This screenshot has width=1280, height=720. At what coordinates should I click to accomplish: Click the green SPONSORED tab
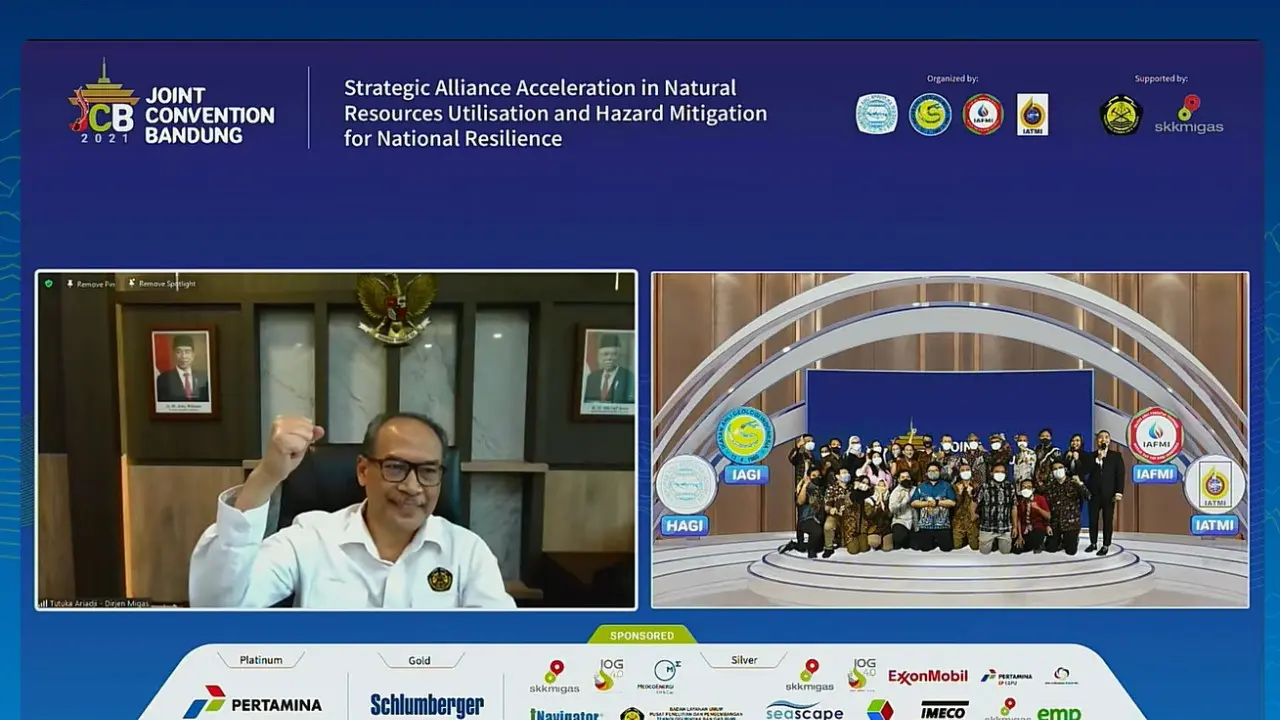[x=642, y=635]
